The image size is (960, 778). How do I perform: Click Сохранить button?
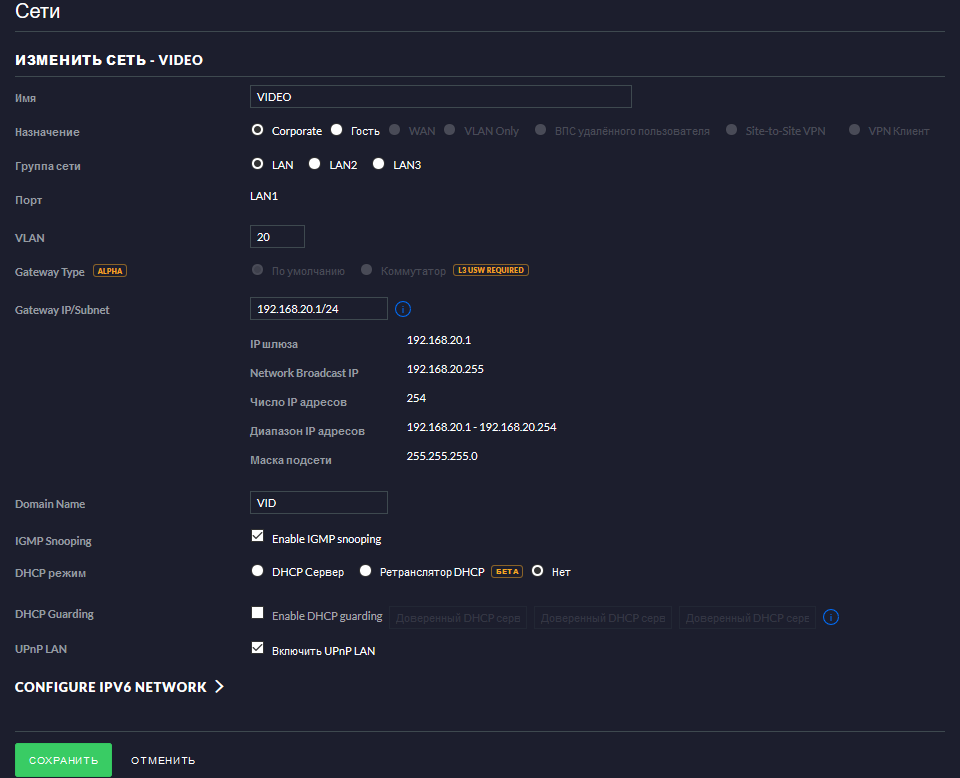(63, 760)
